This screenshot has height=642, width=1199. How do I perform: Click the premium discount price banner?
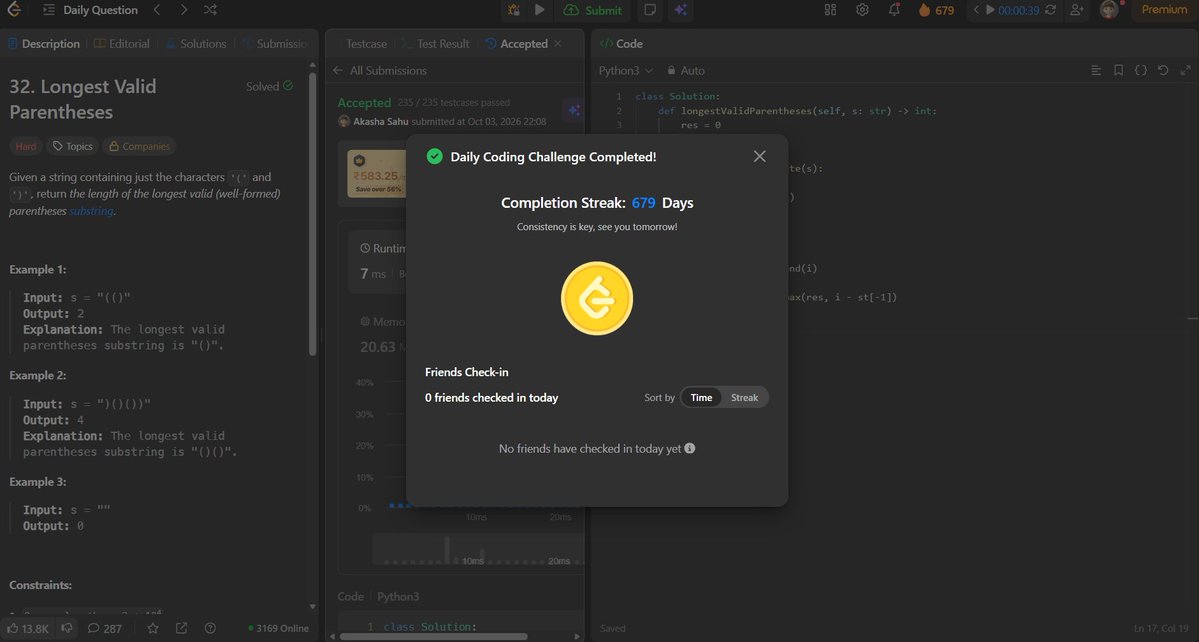377,174
